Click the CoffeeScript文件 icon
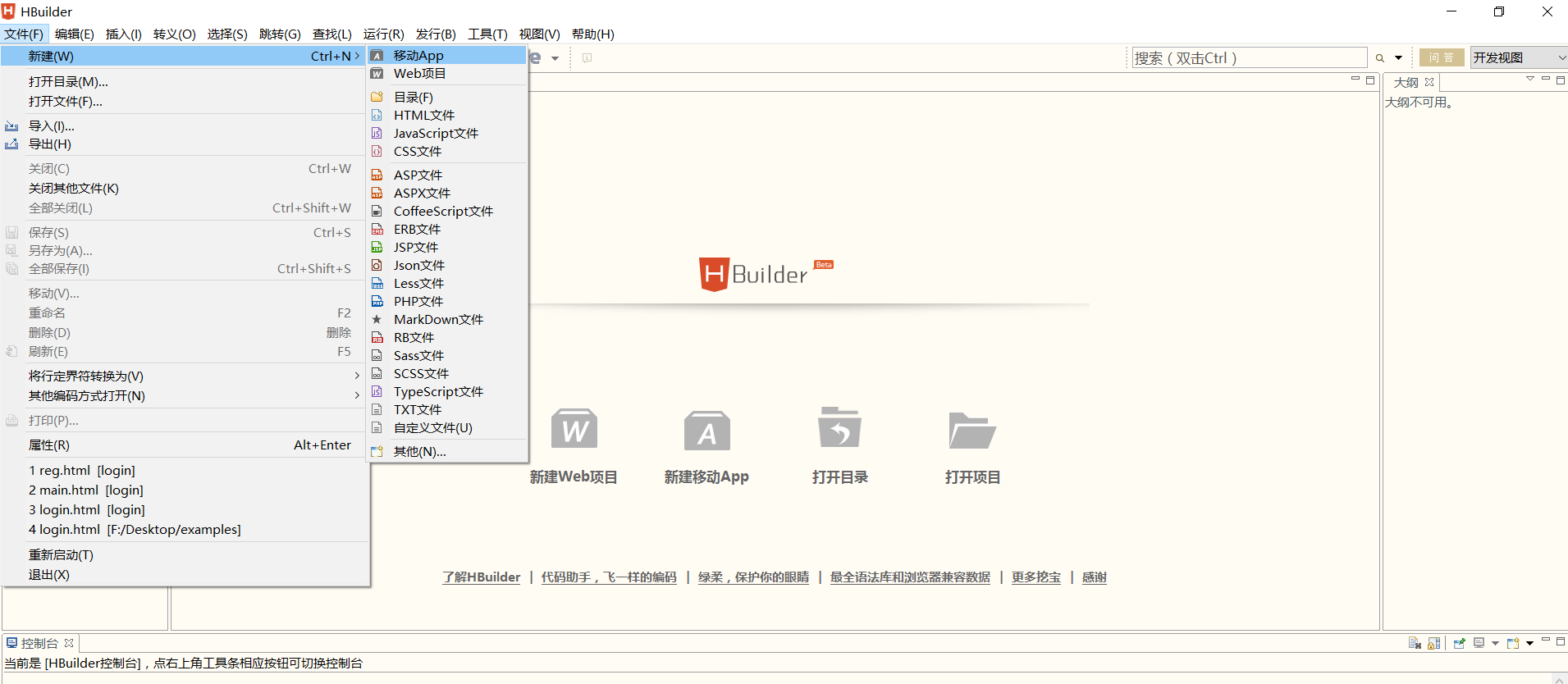This screenshot has height=684, width=1568. point(377,211)
